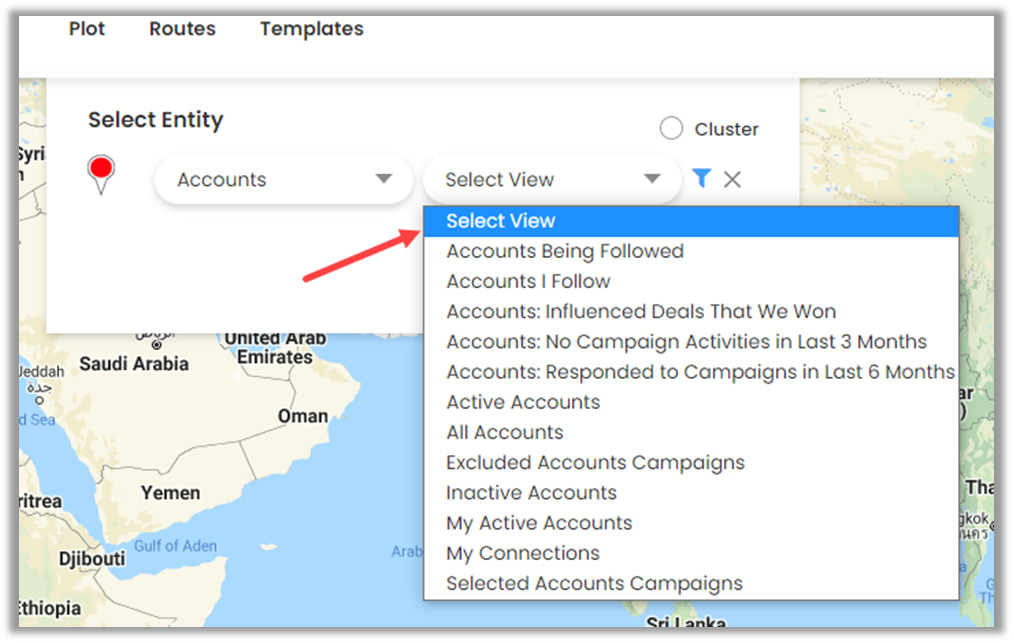The width and height of the screenshot is (1014, 643).
Task: Choose the Active Accounts view
Action: 523,402
